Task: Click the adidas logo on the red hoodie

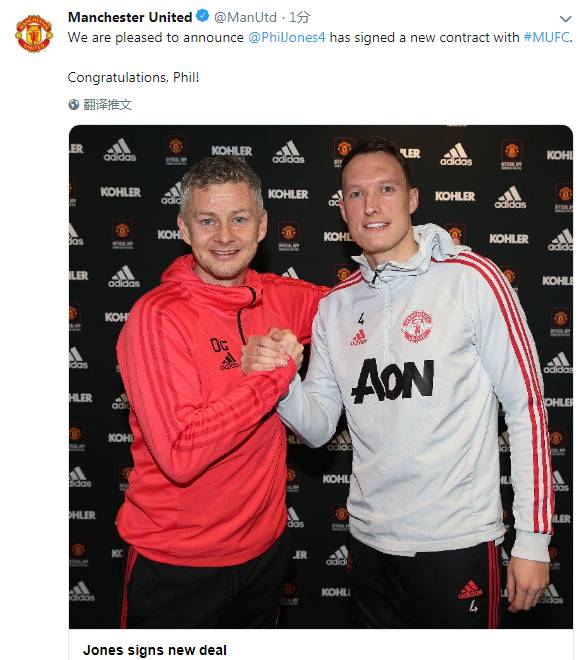Action: pyautogui.click(x=229, y=361)
